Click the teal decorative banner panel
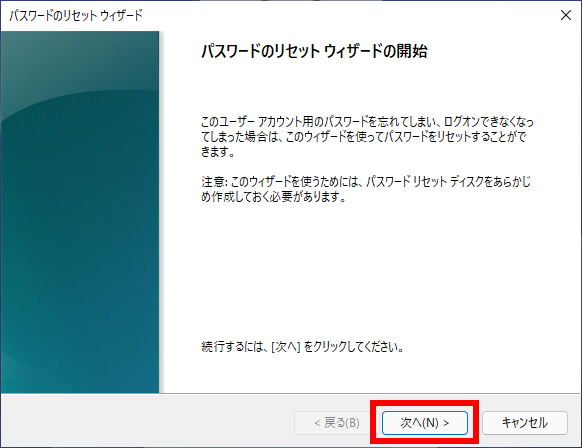 click(x=80, y=212)
